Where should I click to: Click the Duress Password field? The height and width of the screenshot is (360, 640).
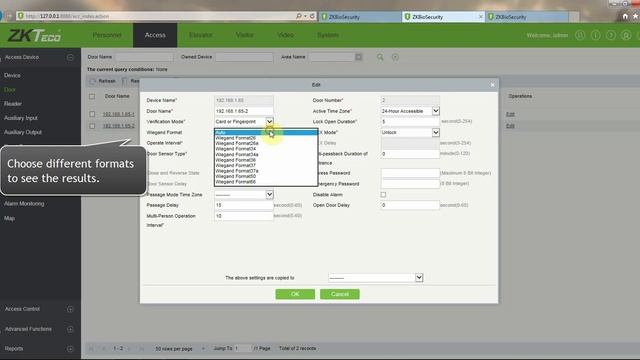410,173
